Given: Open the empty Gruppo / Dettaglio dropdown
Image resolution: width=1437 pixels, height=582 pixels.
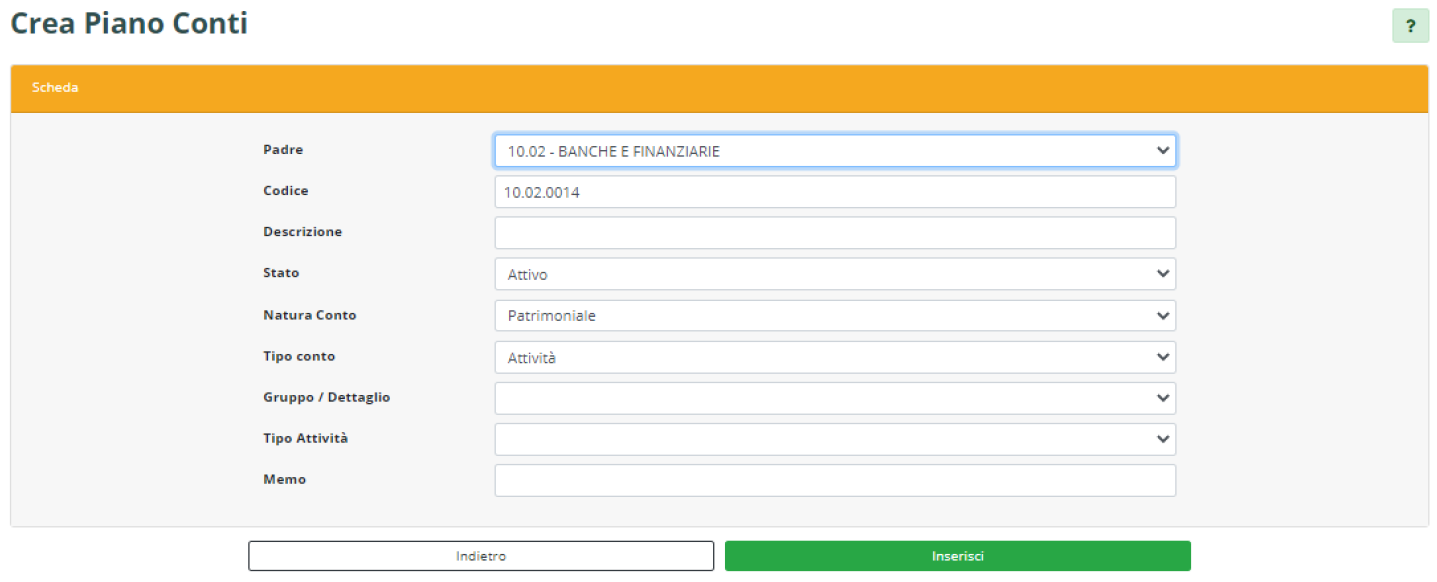Looking at the screenshot, I should coord(834,398).
